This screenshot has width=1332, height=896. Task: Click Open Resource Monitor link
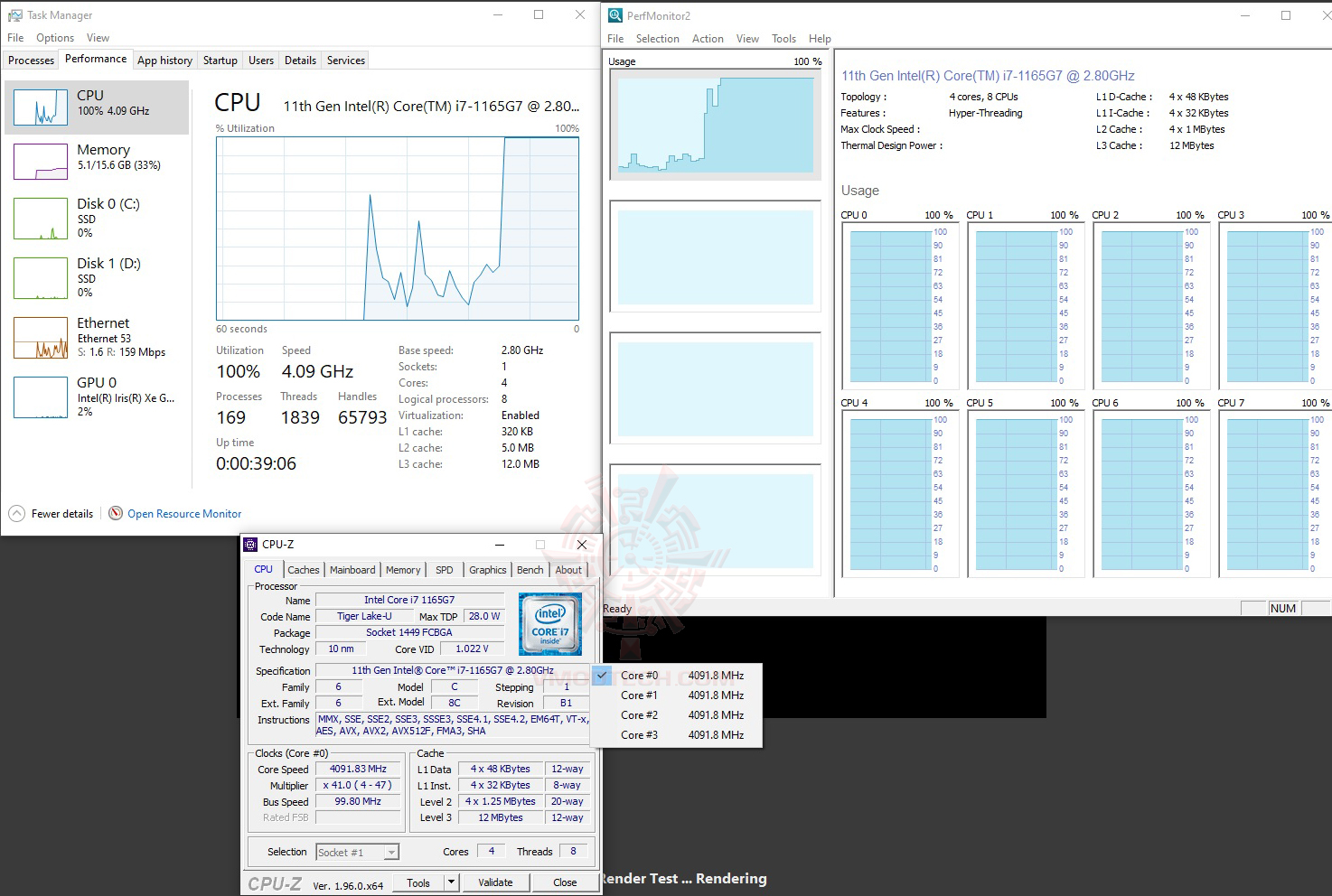tap(184, 514)
